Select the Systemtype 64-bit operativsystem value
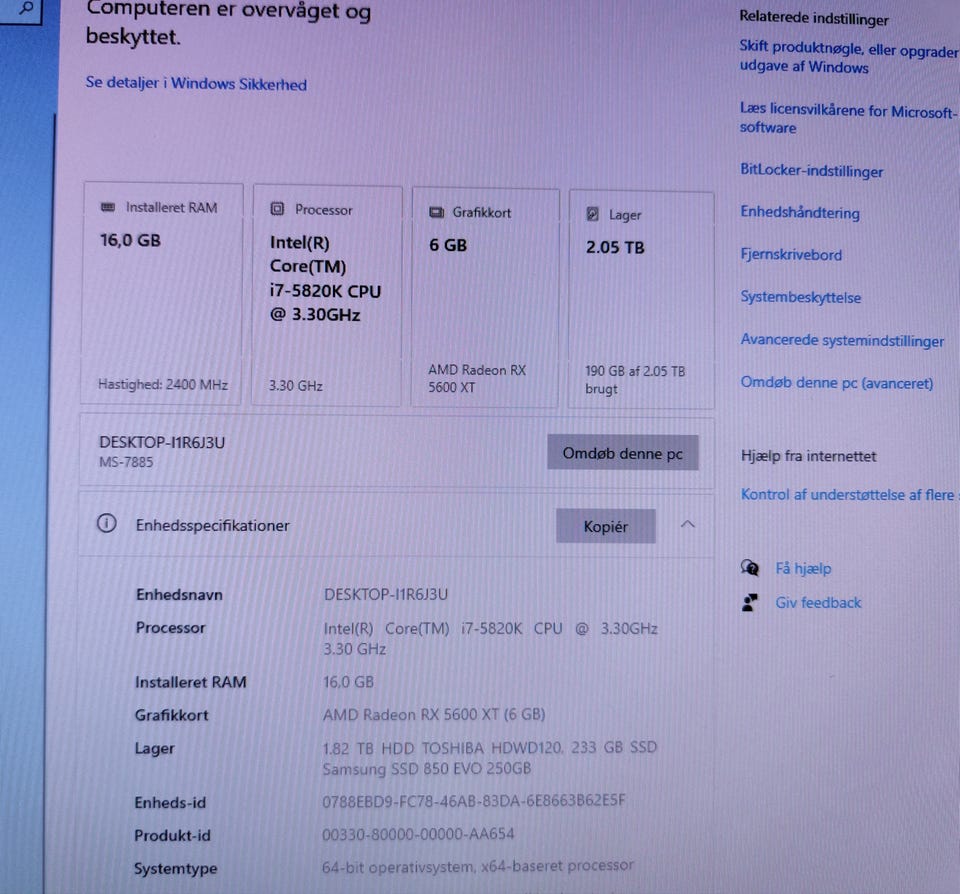The width and height of the screenshot is (960, 894). [x=478, y=866]
